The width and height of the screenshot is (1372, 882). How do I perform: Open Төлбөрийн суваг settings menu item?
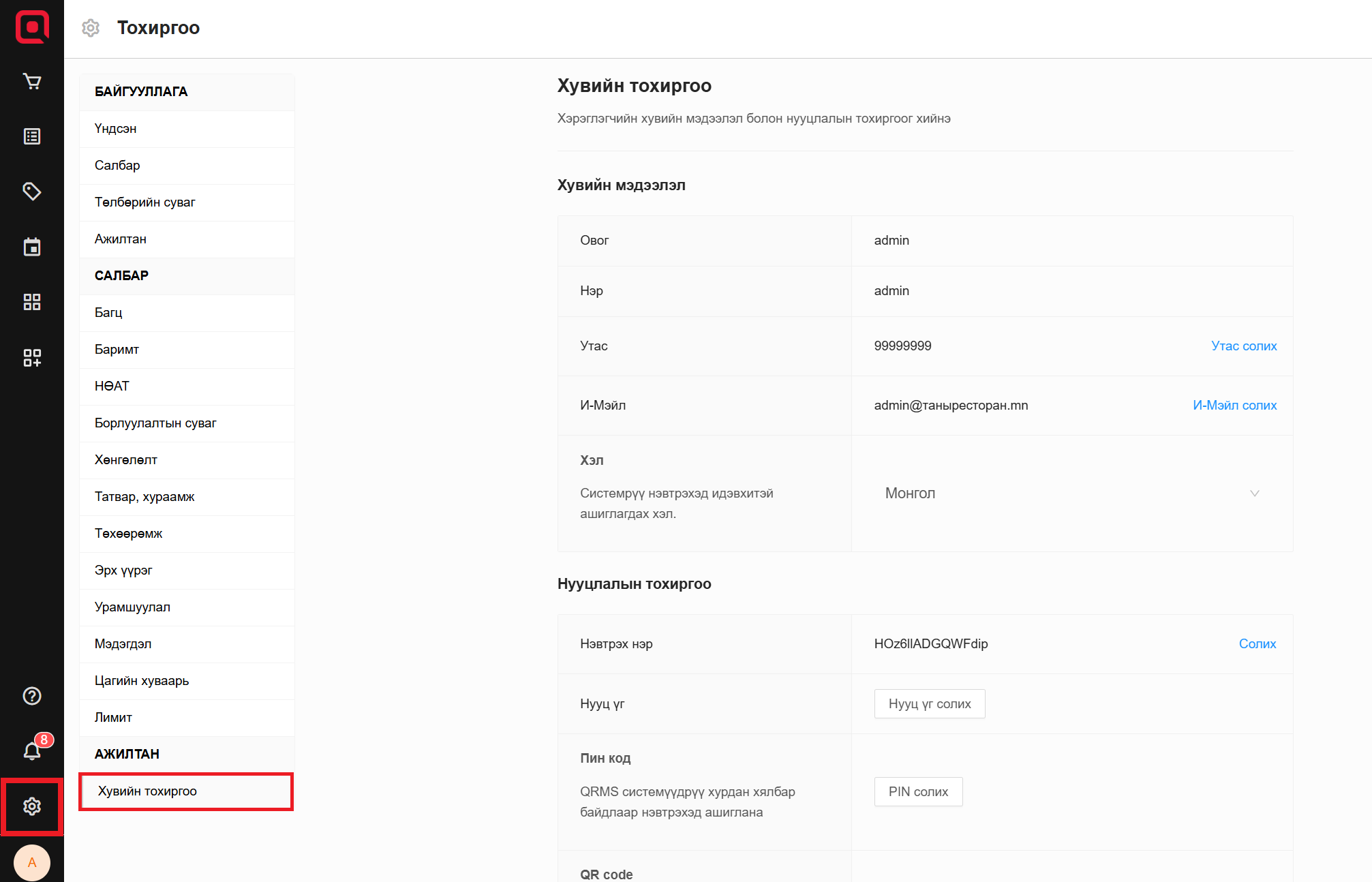pyautogui.click(x=145, y=202)
